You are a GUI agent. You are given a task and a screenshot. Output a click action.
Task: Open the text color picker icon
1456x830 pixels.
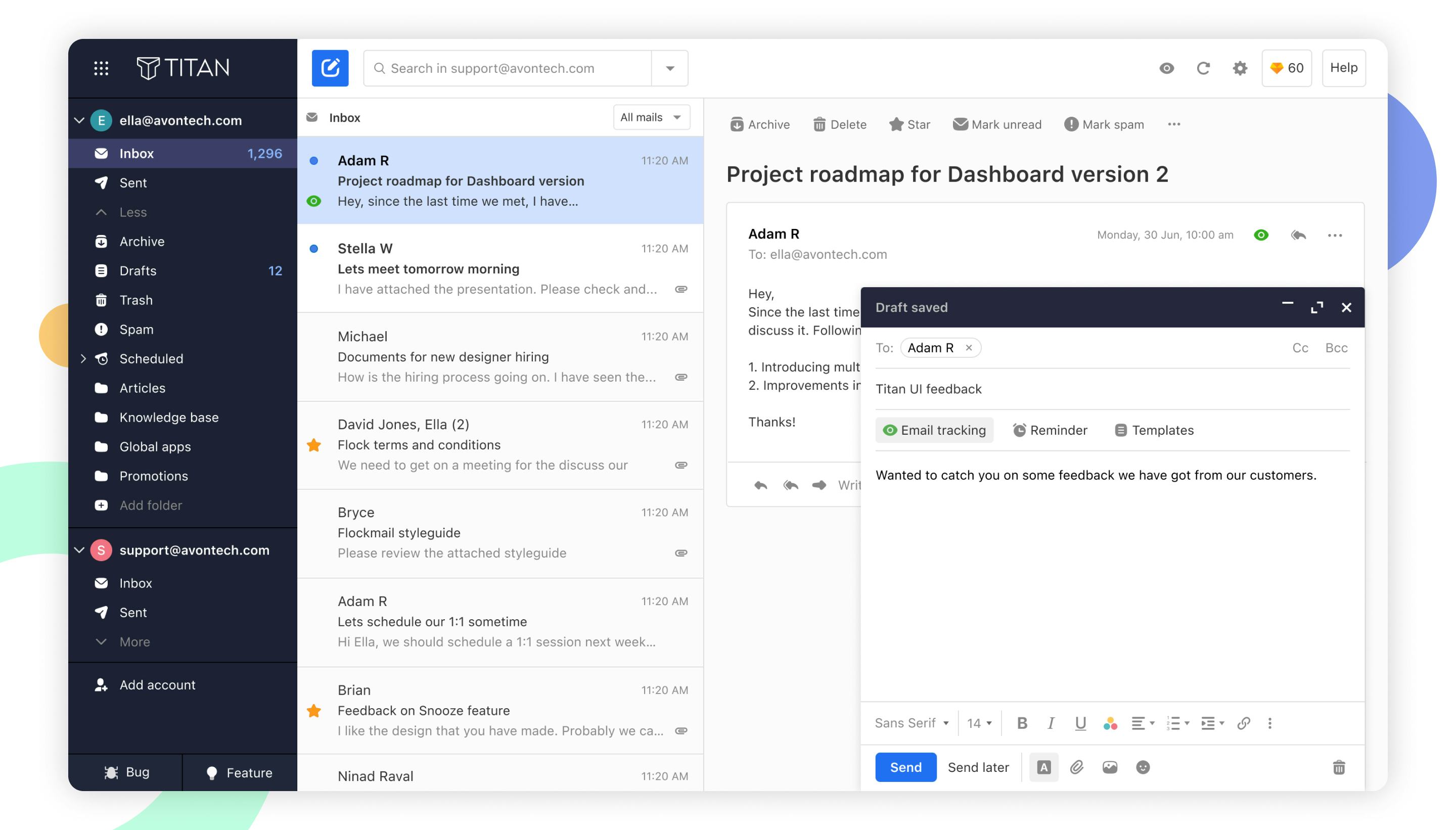pyautogui.click(x=1109, y=723)
